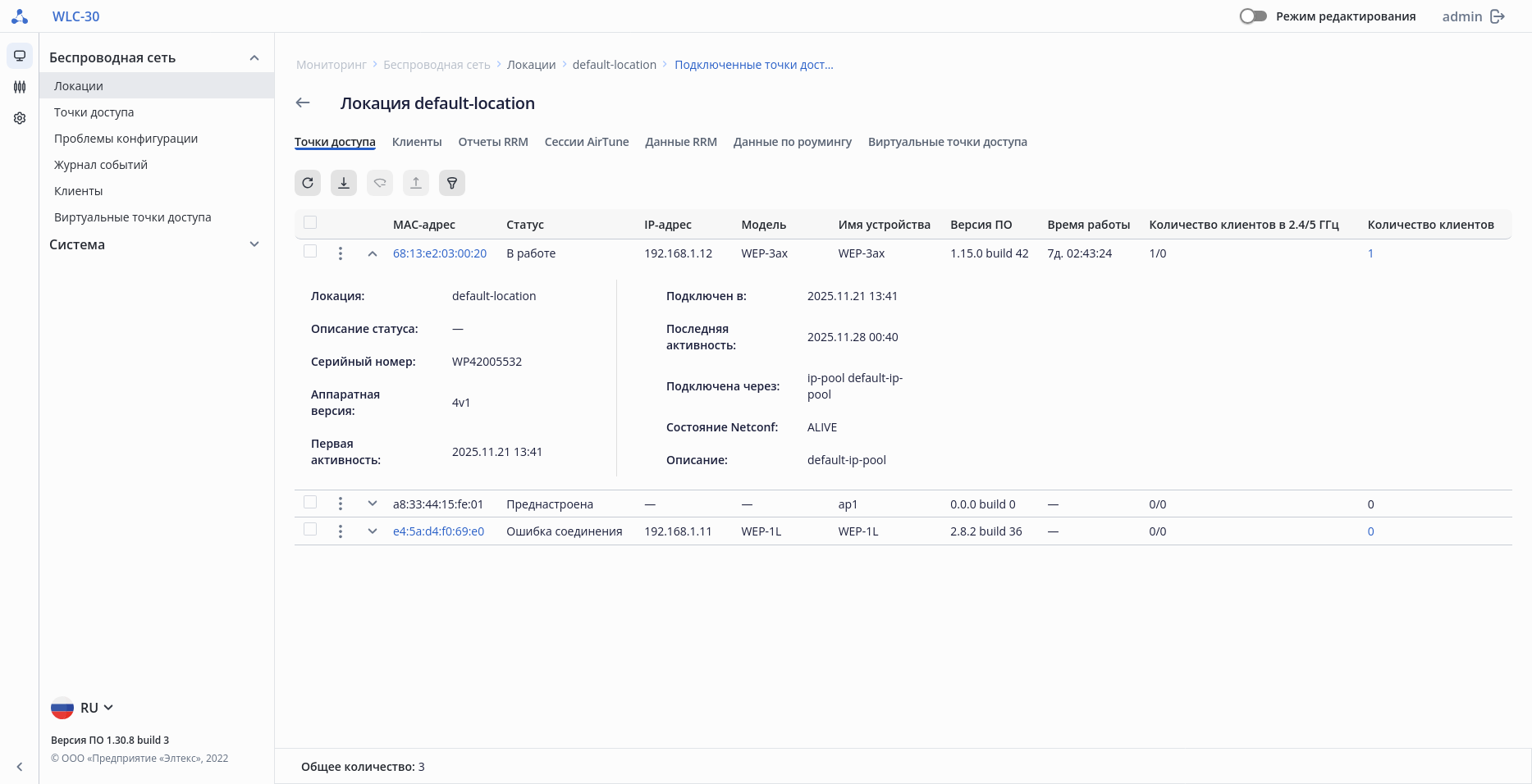Image resolution: width=1532 pixels, height=784 pixels.
Task: Tick the checkbox for the 68:13:e2:03:00:20 row
Action: (310, 252)
